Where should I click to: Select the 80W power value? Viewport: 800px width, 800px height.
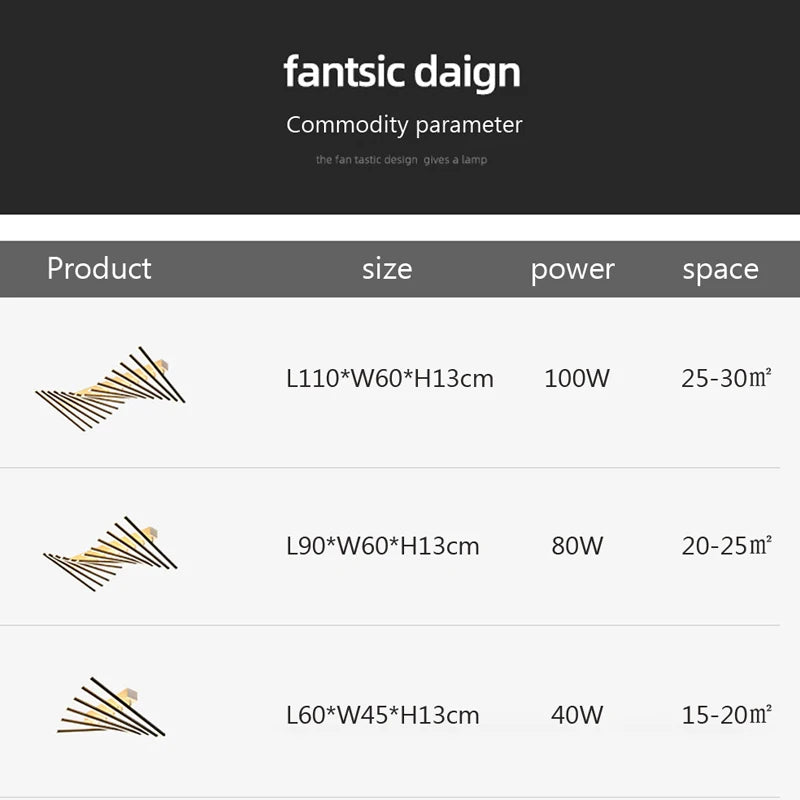coord(577,546)
